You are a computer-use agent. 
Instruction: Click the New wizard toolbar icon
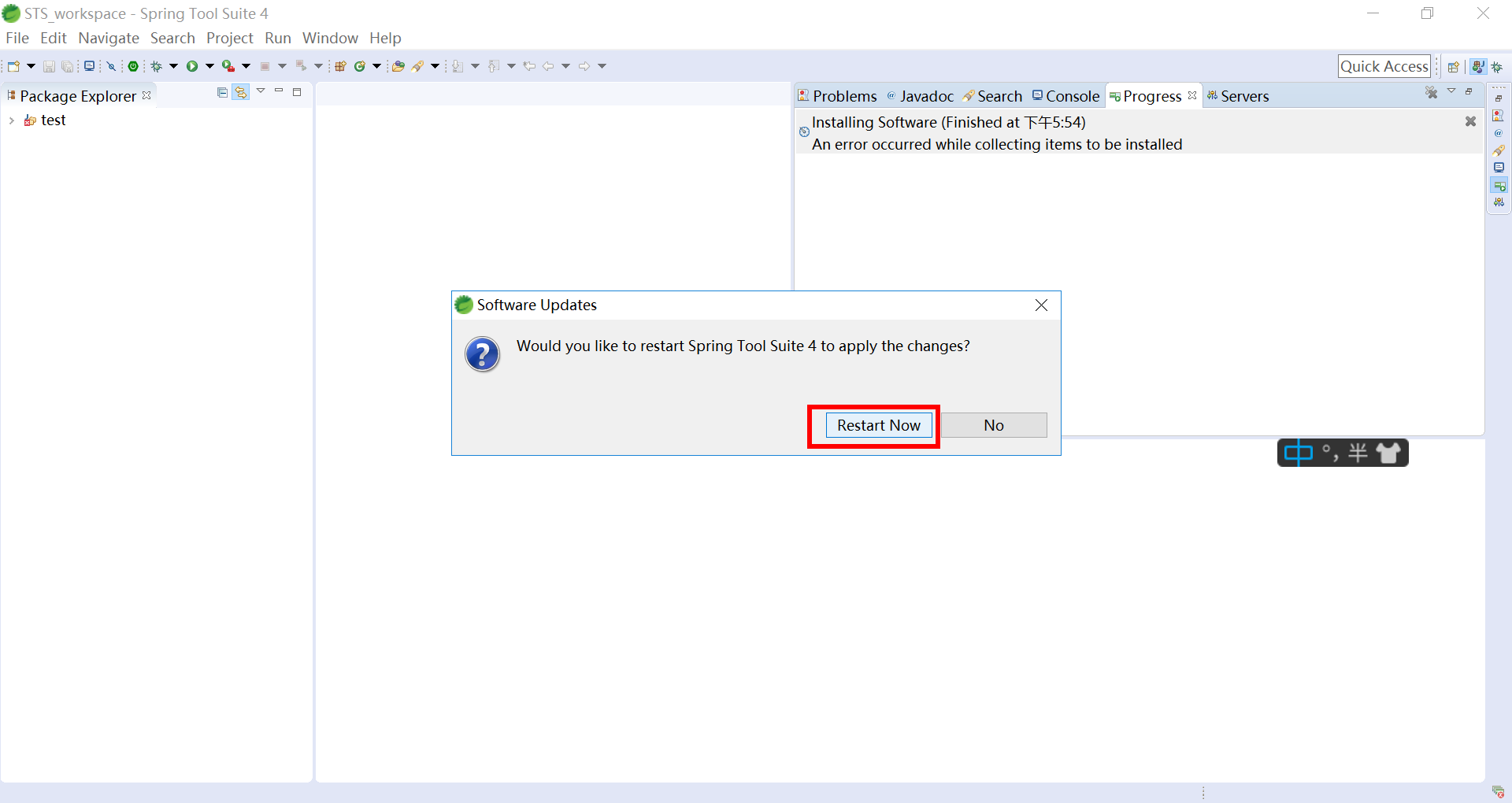(x=13, y=66)
